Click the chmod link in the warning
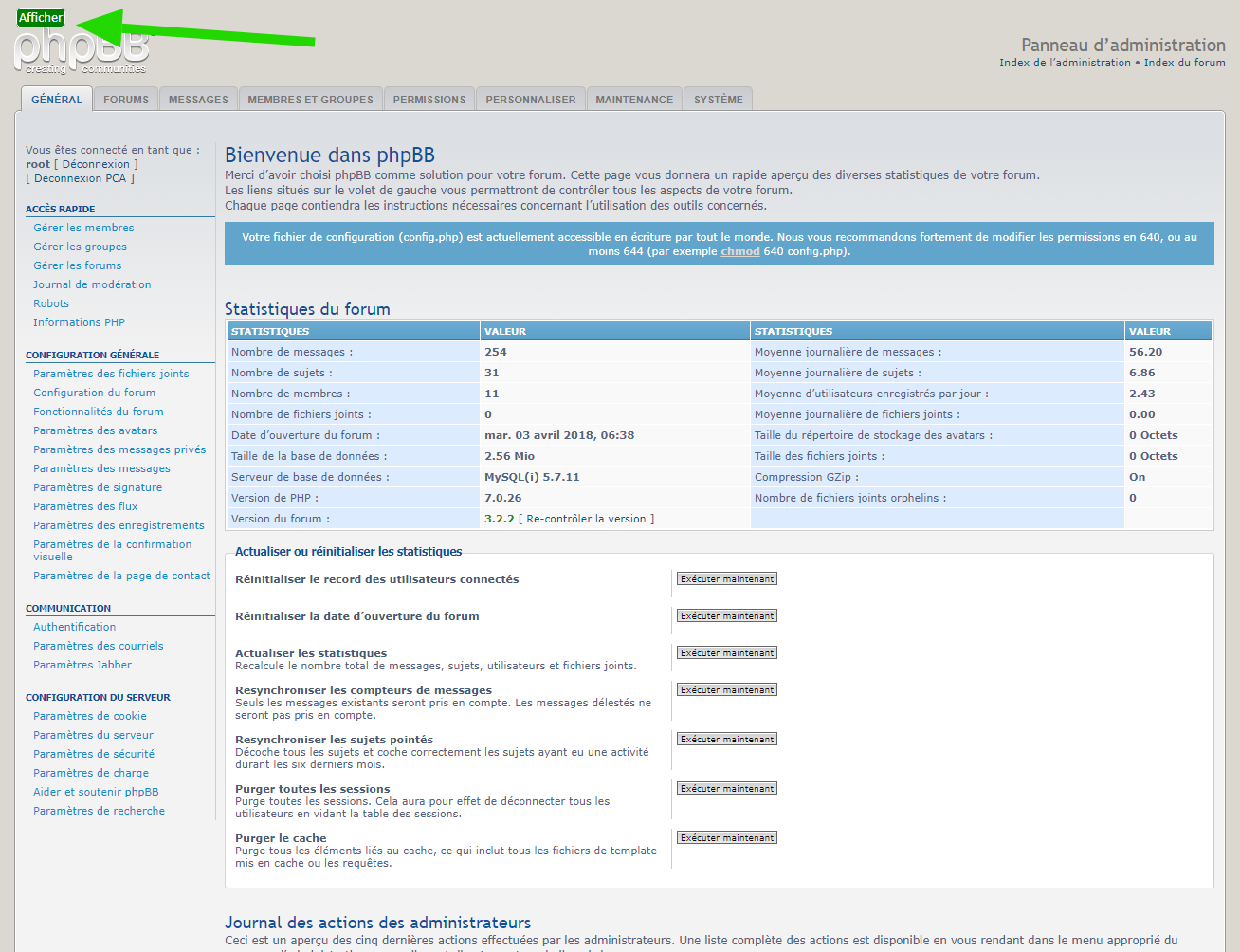This screenshot has height=952, width=1240. 739,251
